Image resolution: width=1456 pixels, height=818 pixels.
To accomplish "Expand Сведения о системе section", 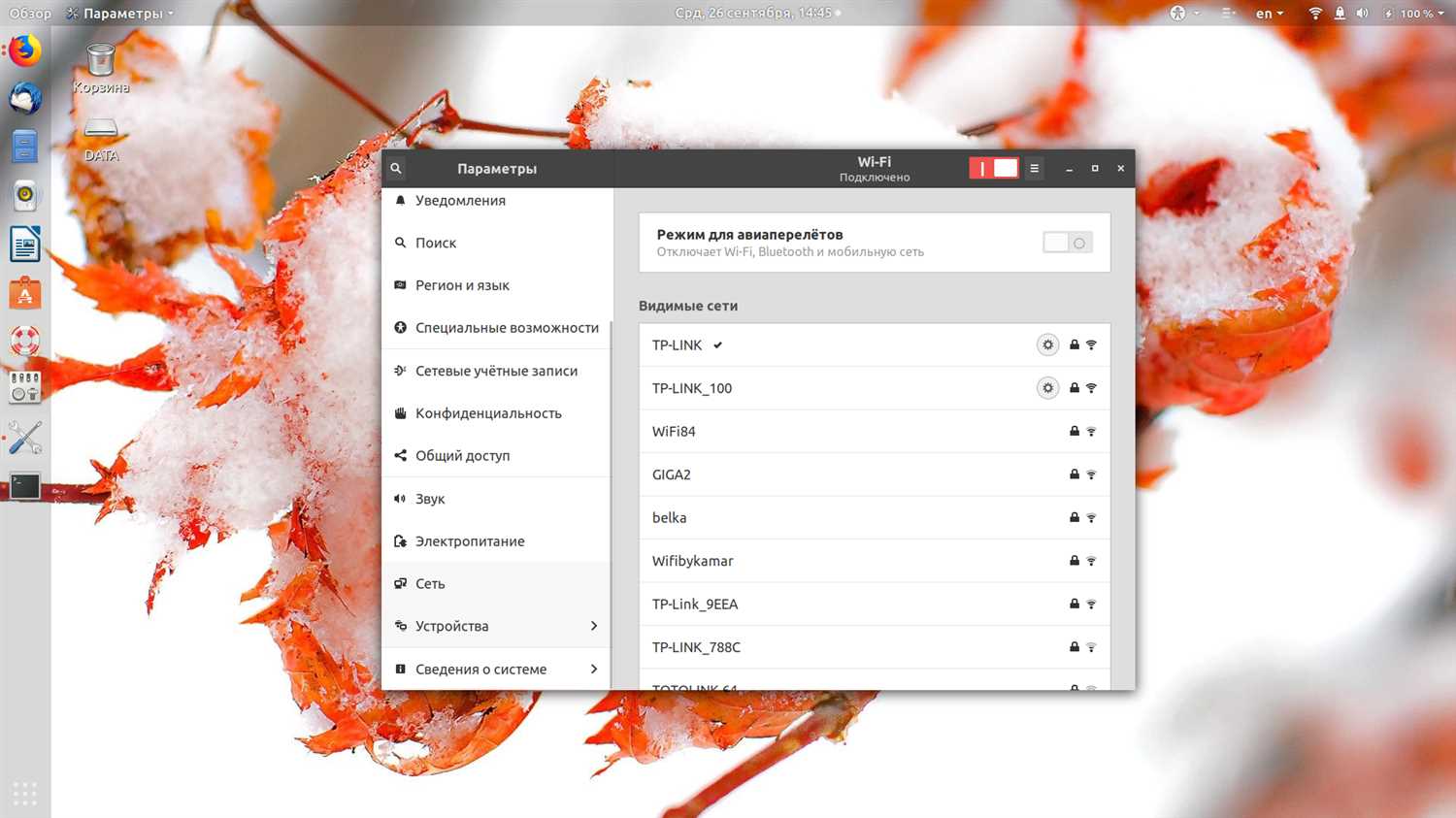I will pos(496,669).
